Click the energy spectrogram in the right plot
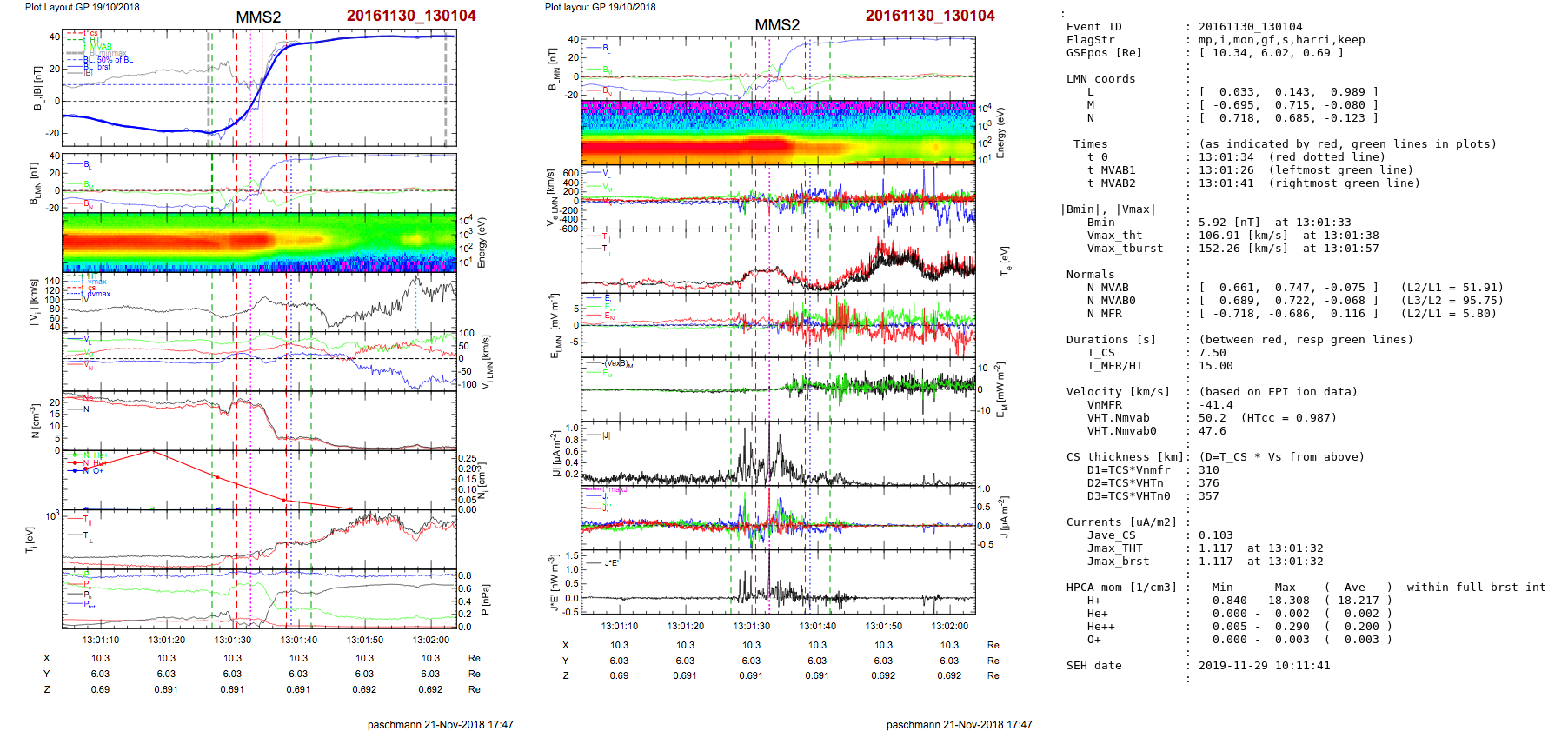Screen dimensions: 1568x731 coord(778,132)
